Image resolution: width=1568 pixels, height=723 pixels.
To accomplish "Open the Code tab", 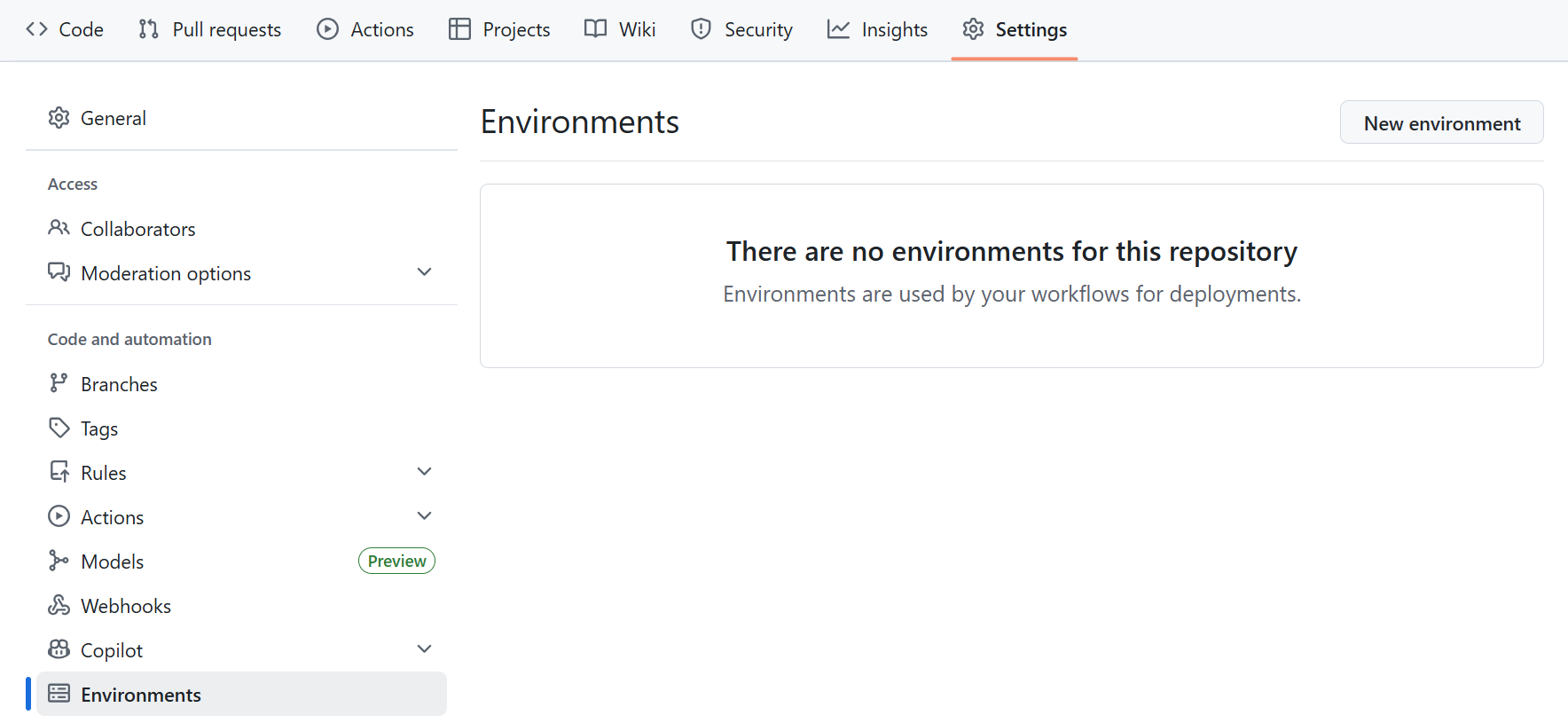I will [x=65, y=29].
